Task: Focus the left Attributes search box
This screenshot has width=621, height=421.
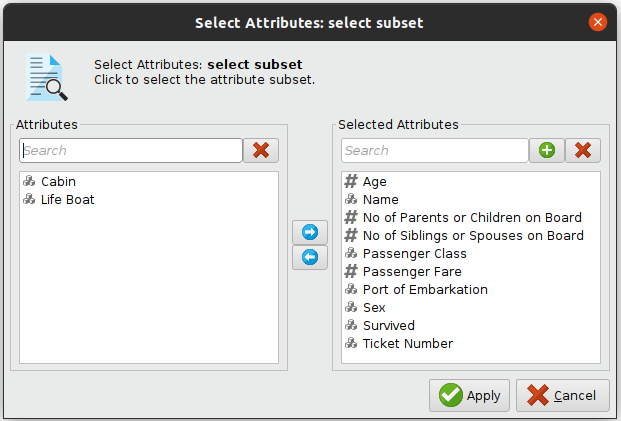Action: pos(131,151)
